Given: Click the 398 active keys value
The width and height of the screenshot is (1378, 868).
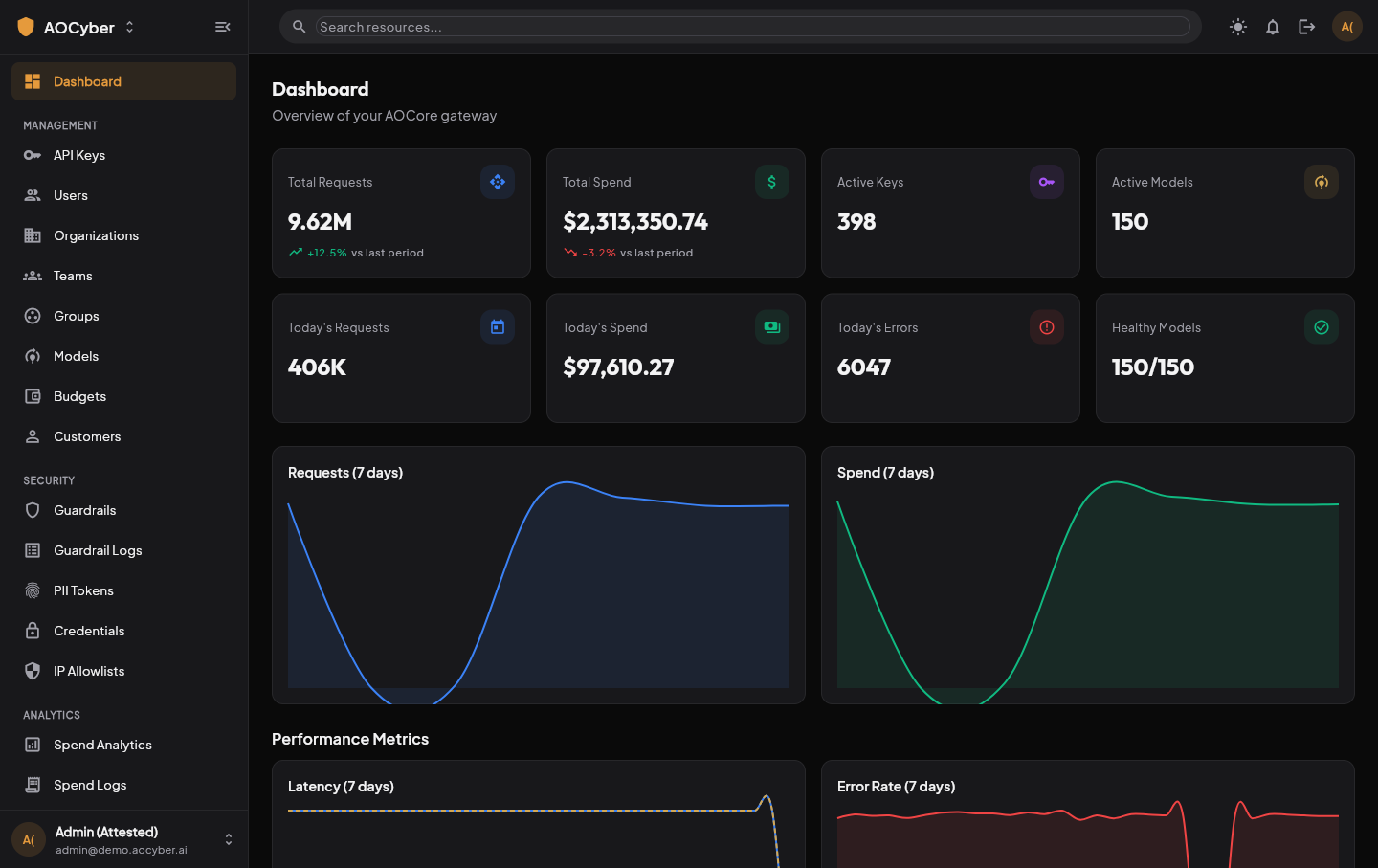Looking at the screenshot, I should [856, 222].
